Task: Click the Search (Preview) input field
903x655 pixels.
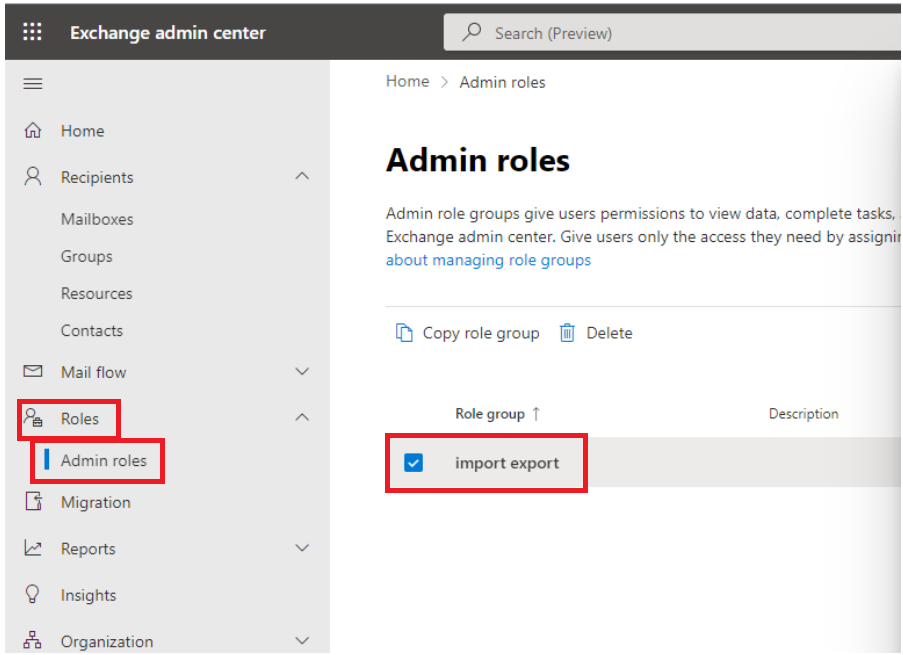Action: [673, 33]
